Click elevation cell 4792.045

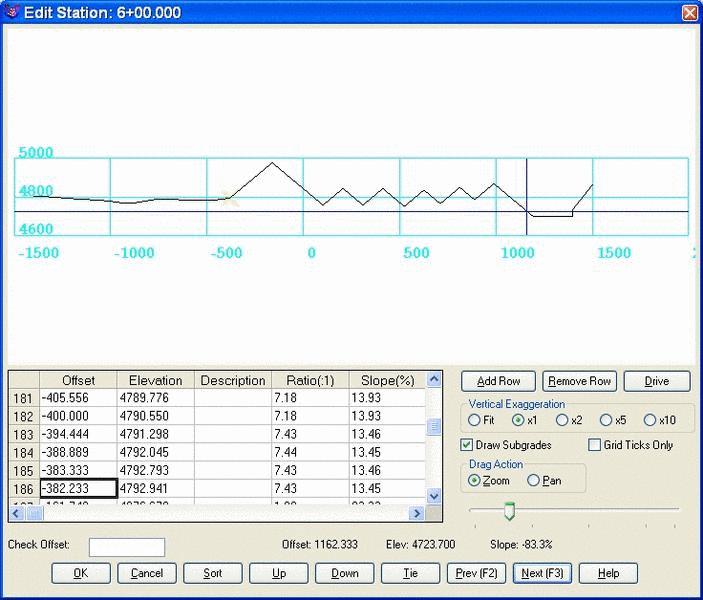tap(156, 452)
